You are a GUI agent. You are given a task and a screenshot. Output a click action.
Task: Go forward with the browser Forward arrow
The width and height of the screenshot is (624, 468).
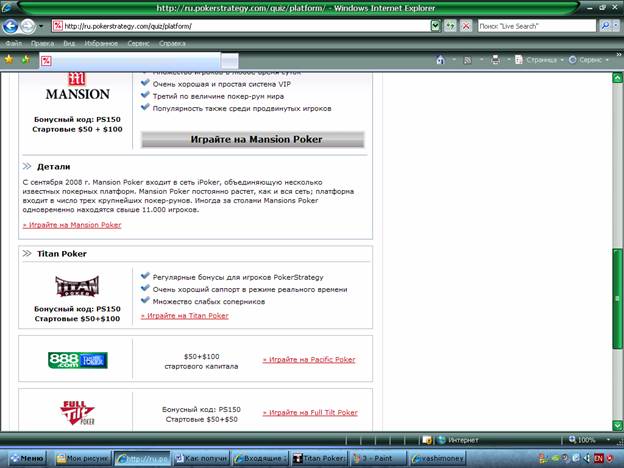[27, 26]
